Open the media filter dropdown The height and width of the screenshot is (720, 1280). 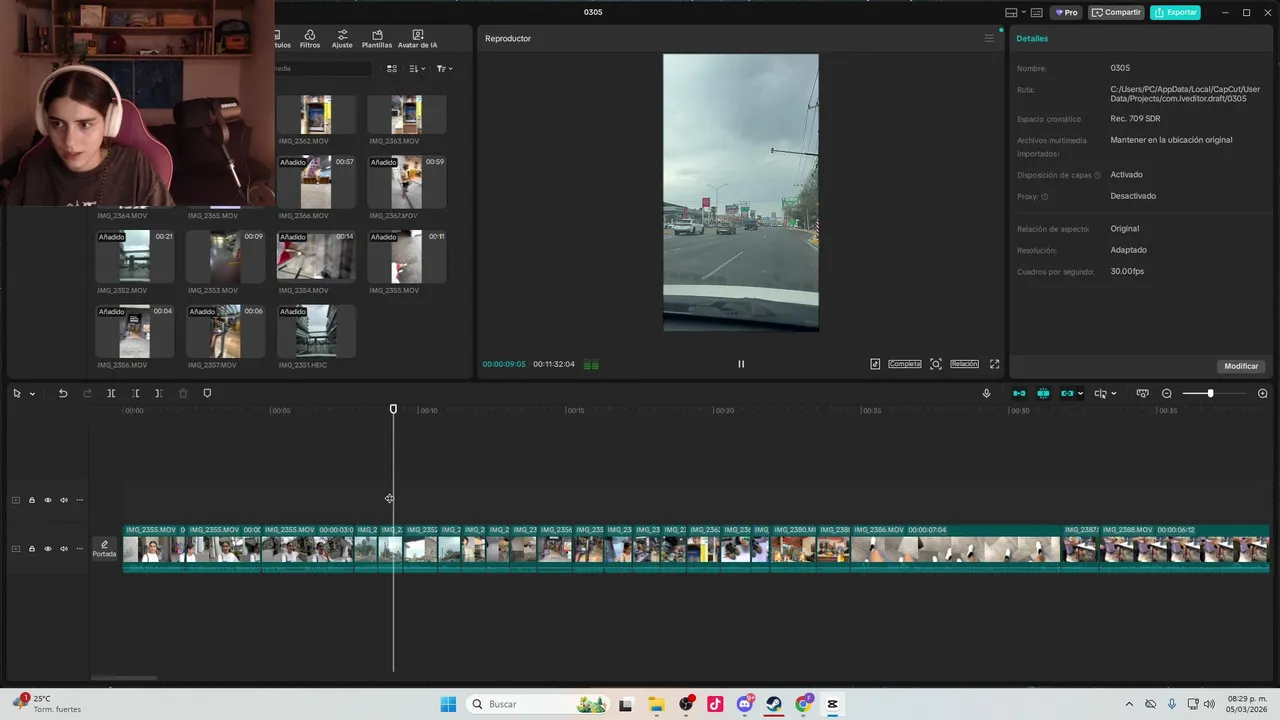(x=444, y=69)
